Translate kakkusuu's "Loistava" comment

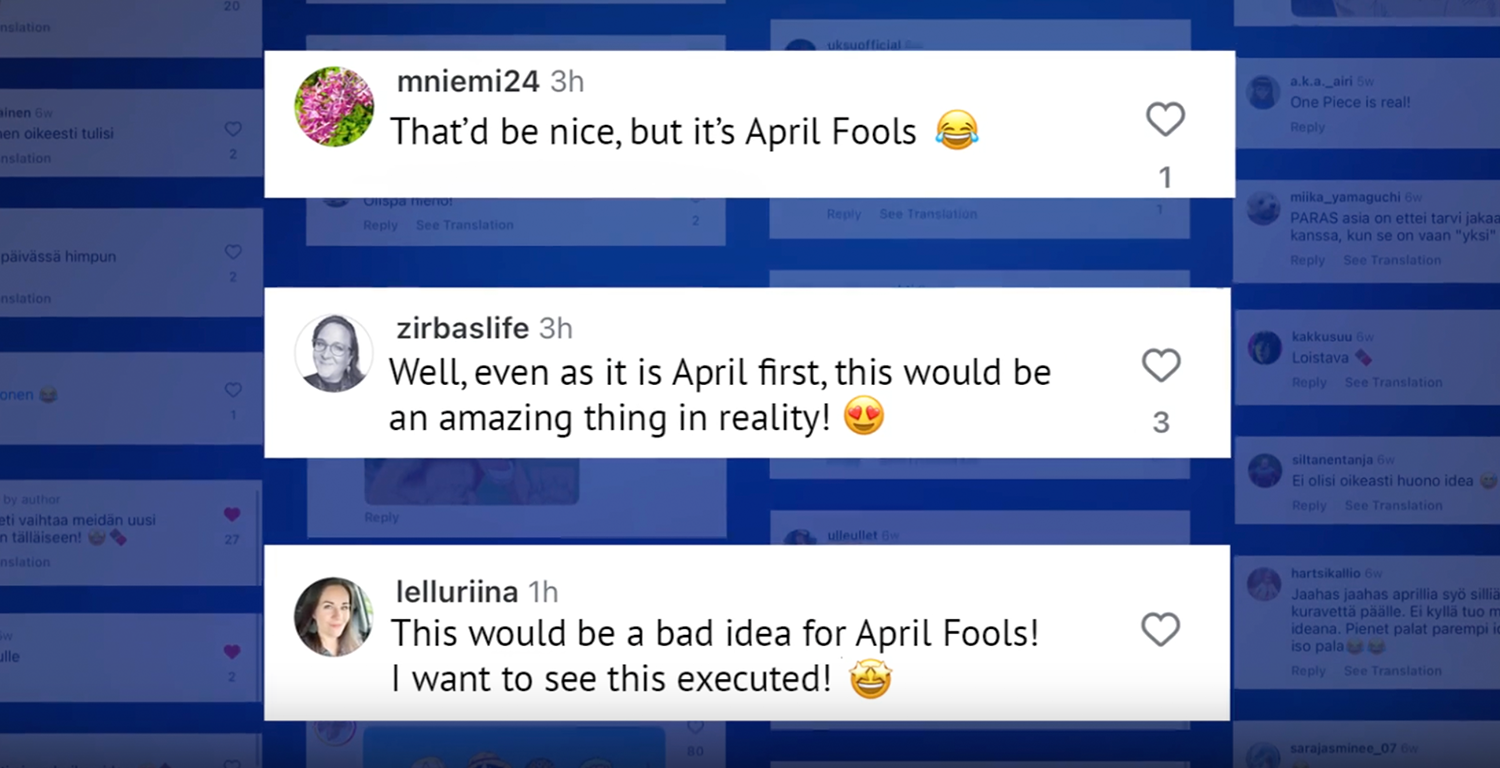(x=1393, y=383)
